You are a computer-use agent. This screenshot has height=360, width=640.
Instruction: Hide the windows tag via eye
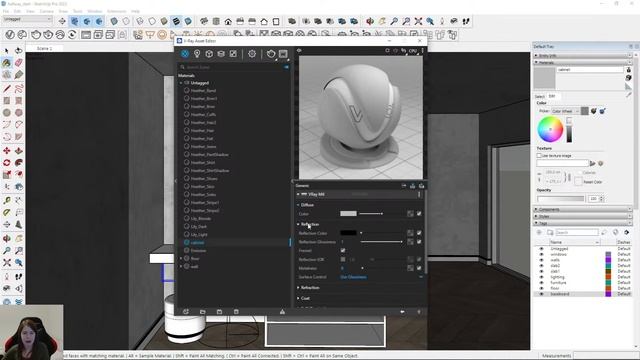542,254
